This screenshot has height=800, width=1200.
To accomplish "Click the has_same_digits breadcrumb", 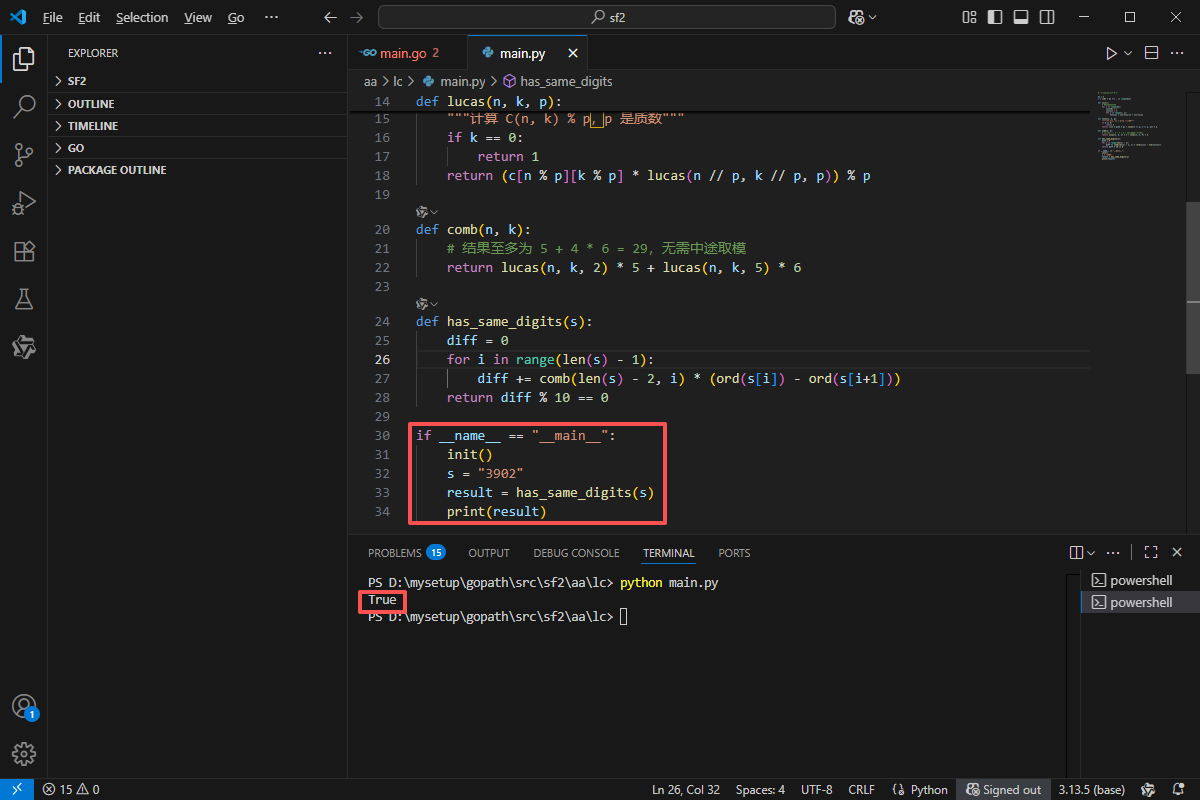I will point(557,81).
